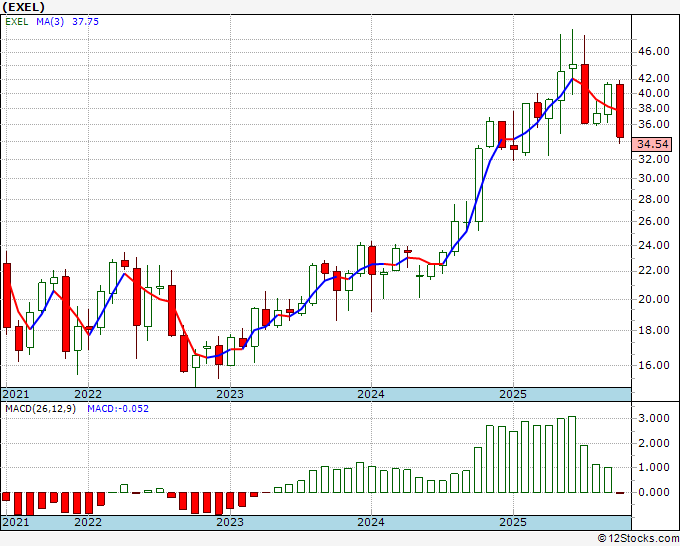Viewport: 680px width, 546px height.
Task: Click the 32.00 price axis label
Action: pyautogui.click(x=654, y=159)
